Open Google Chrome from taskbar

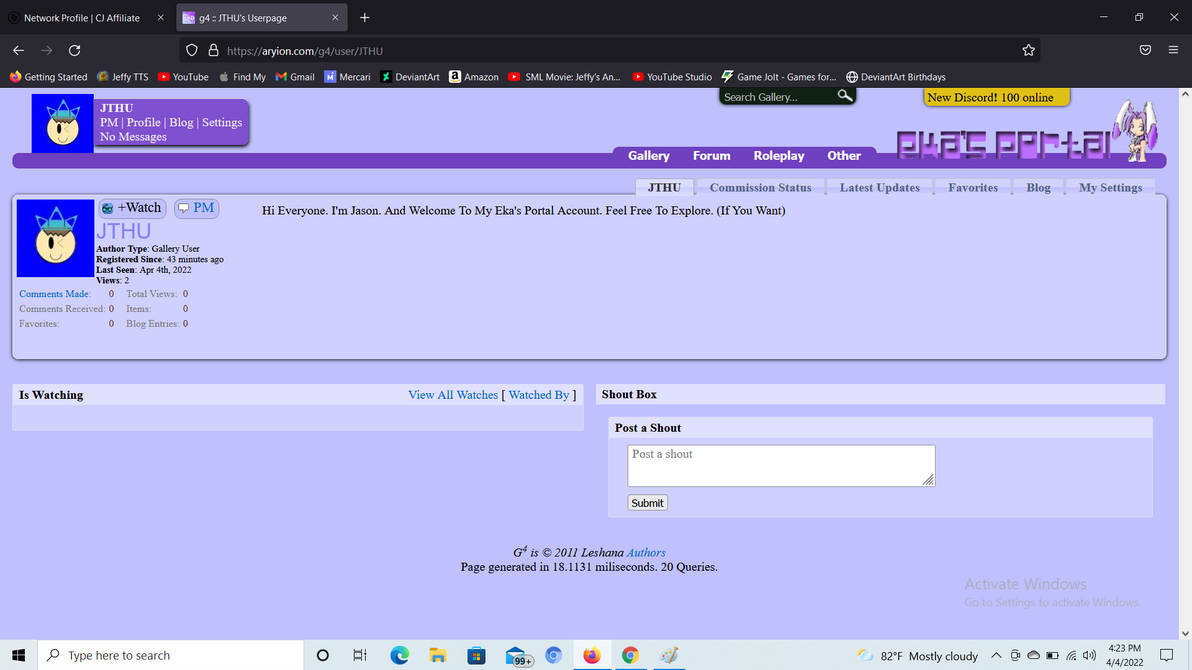click(630, 655)
